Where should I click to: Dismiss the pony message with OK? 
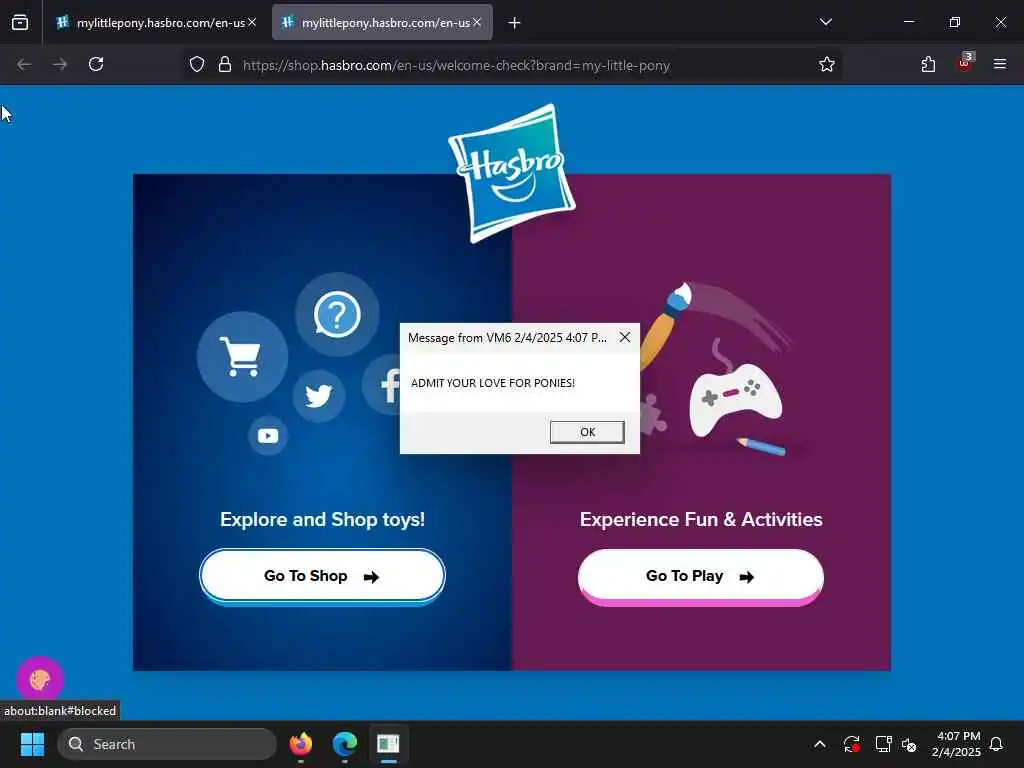coord(587,432)
